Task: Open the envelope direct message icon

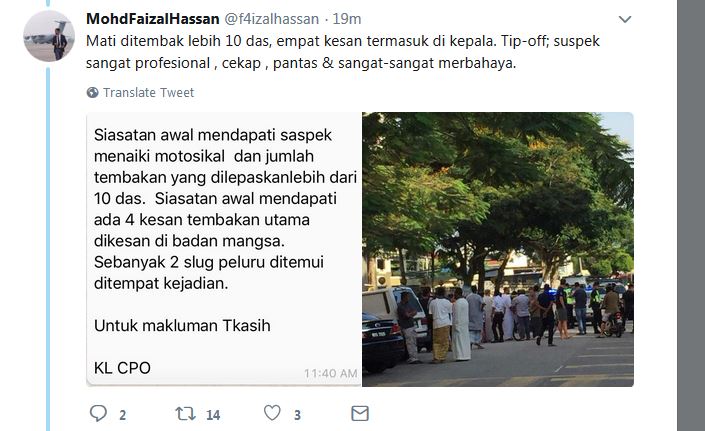Action: click(x=360, y=413)
